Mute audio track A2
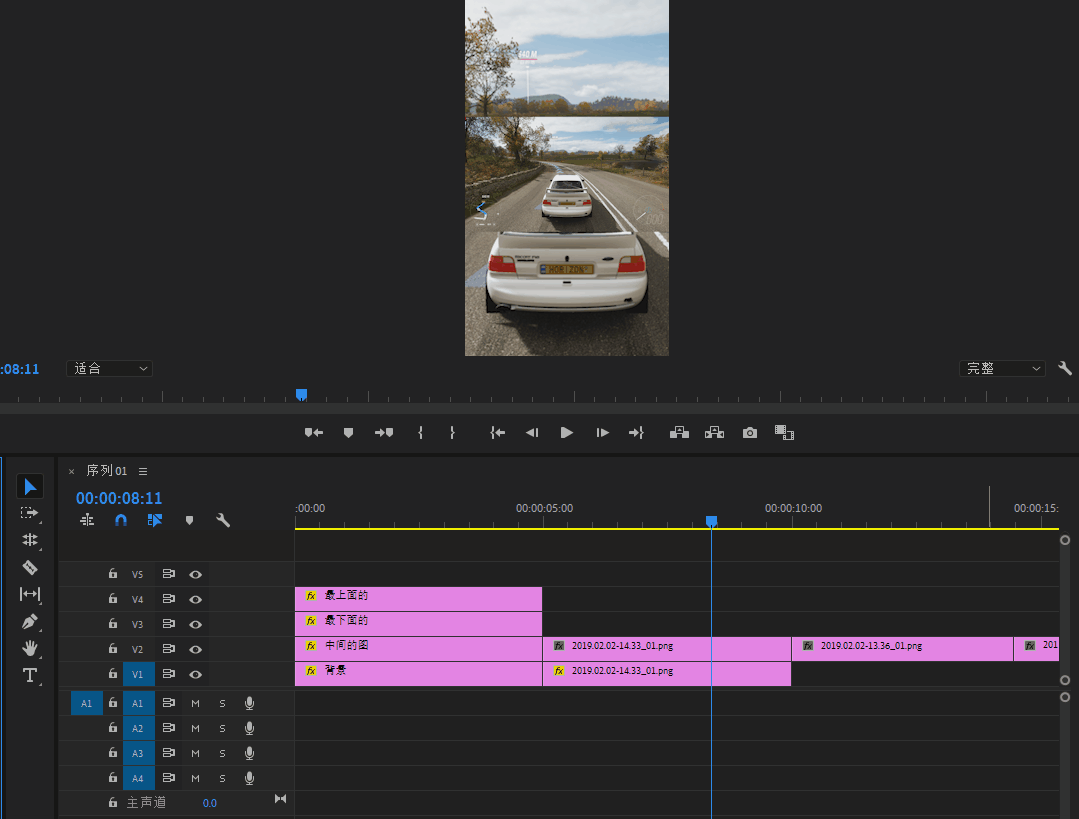The height and width of the screenshot is (819, 1079). click(x=196, y=728)
